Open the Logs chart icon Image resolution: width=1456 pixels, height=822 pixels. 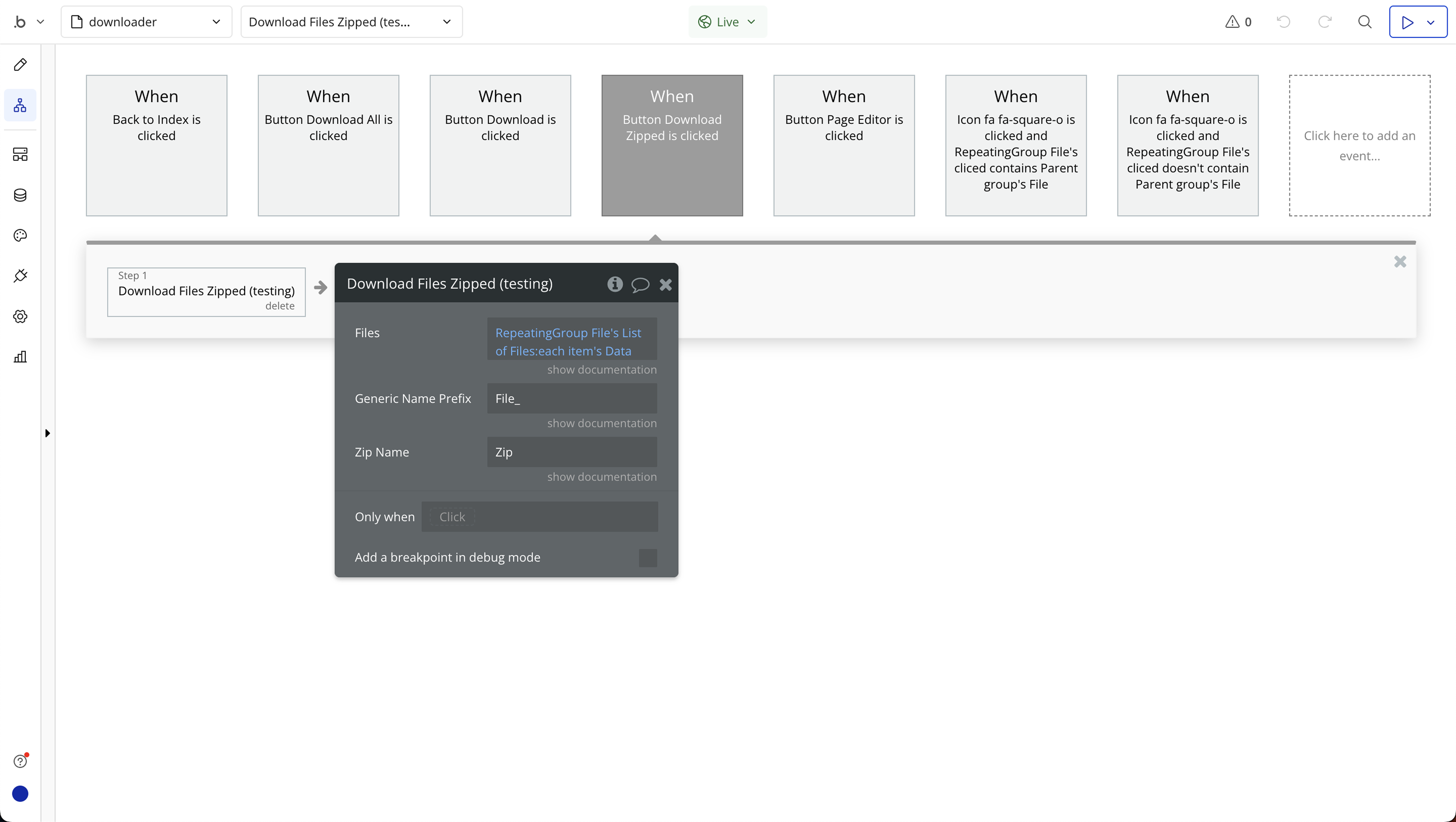tap(20, 357)
